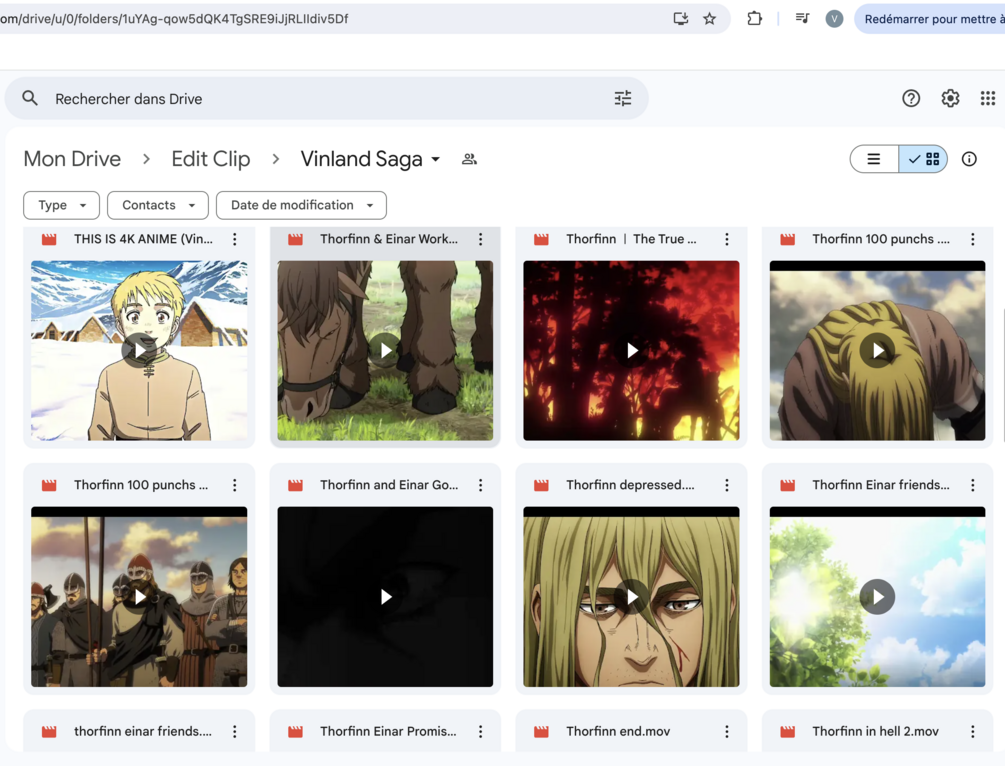
Task: Expand the Vinland Saga folder menu
Action: pyautogui.click(x=435, y=159)
